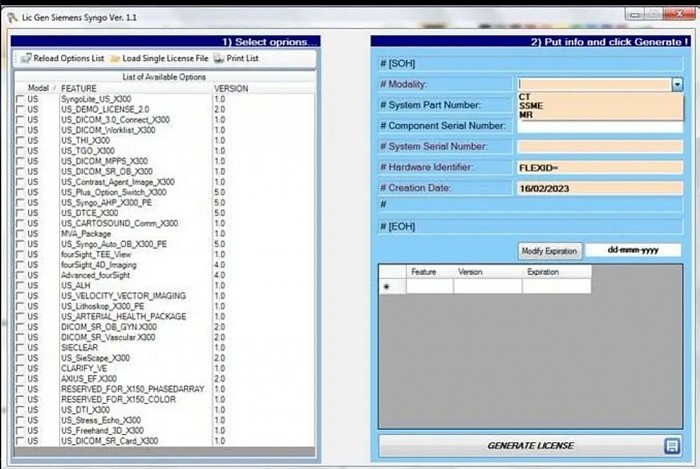This screenshot has height=469, width=700.
Task: Select the US_DICOM_Worklist_X300 checkbox
Action: click(20, 130)
